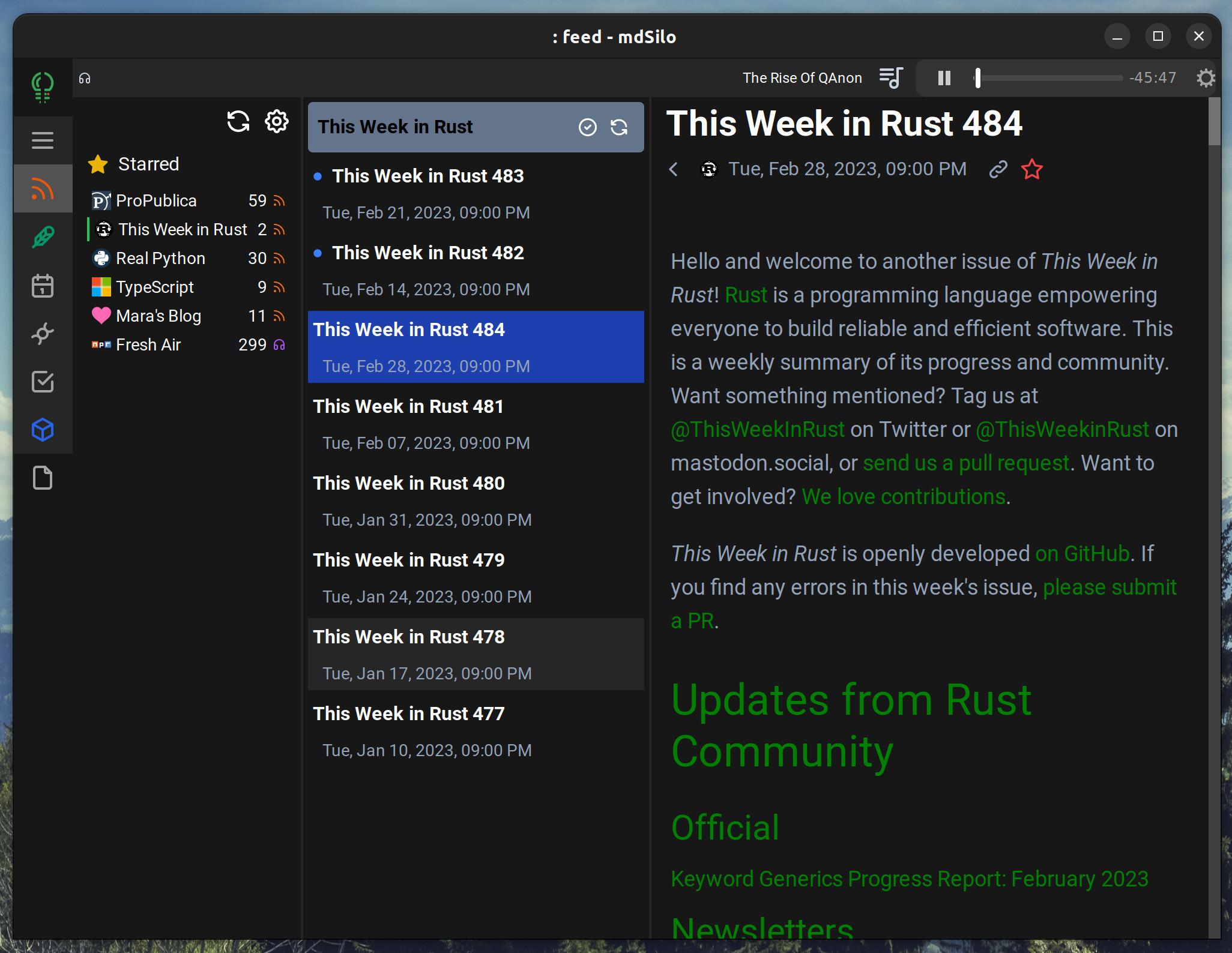The height and width of the screenshot is (953, 1232).
Task: Star the This Week in Rust 484 article
Action: coord(1031,169)
